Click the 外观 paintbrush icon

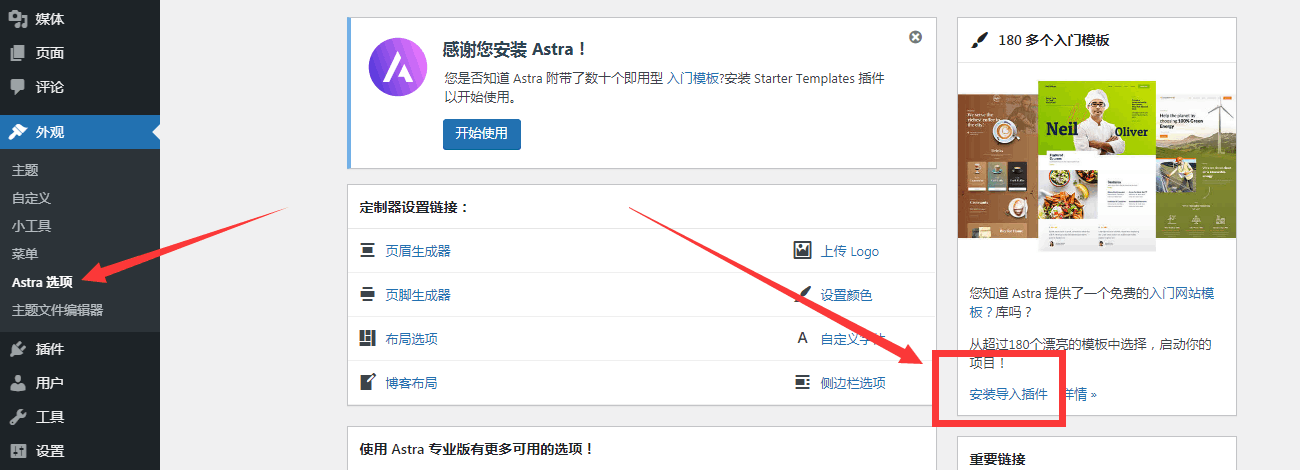tap(18, 132)
